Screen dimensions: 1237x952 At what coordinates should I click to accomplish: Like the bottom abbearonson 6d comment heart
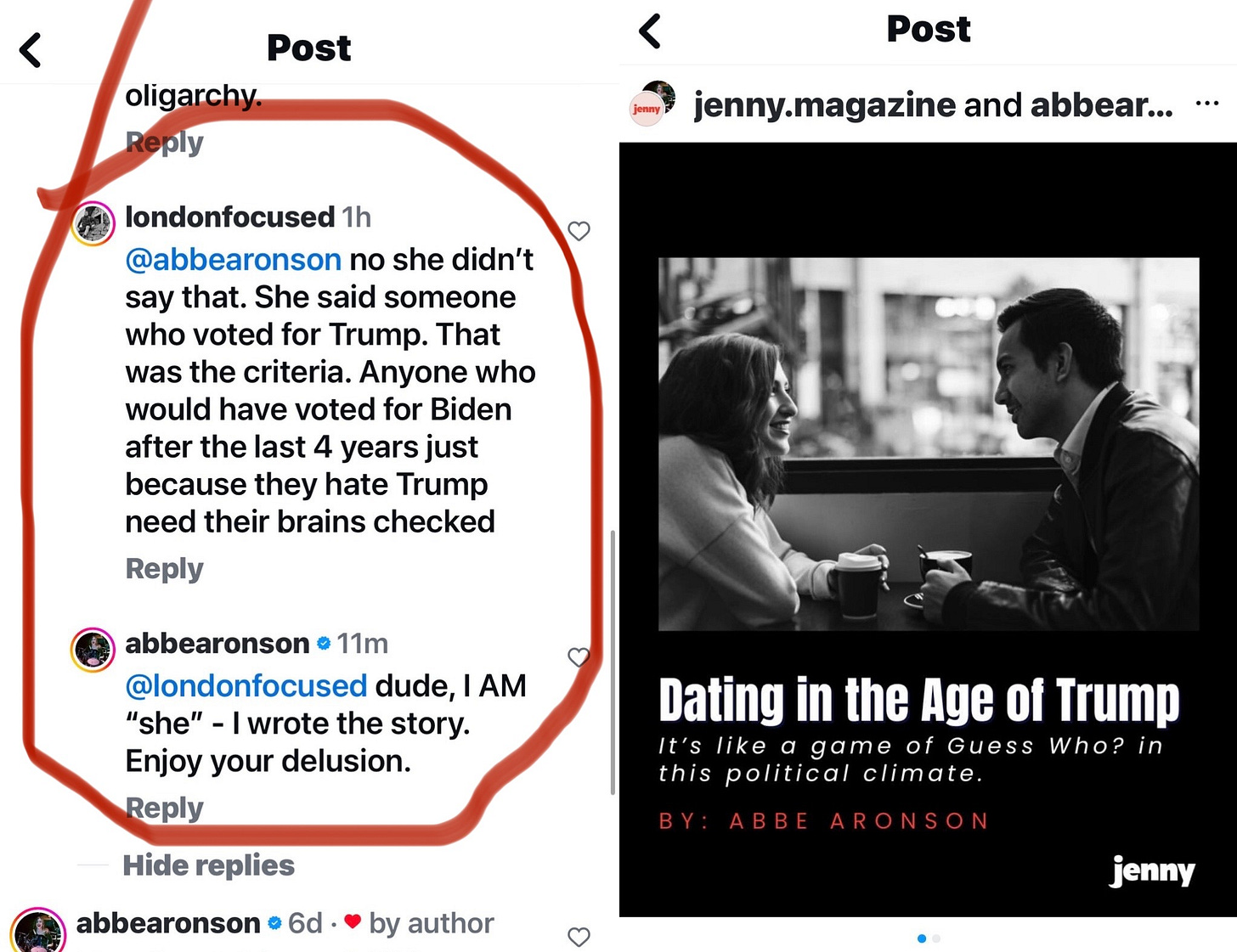(x=579, y=937)
